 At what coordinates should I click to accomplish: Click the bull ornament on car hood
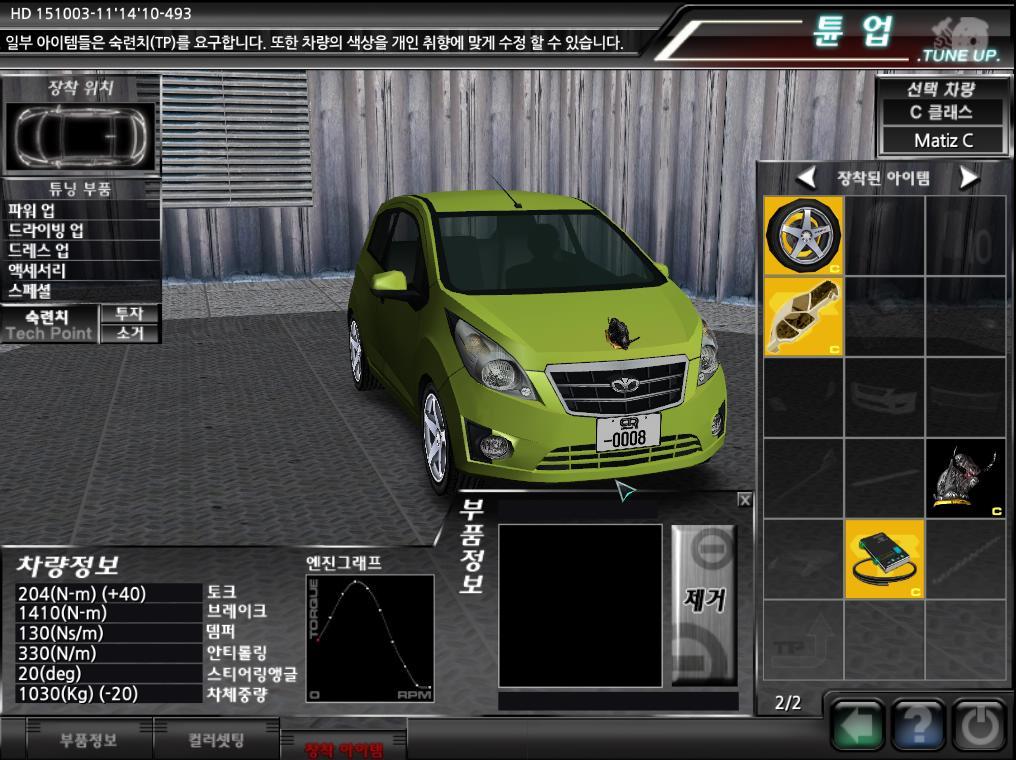621,333
